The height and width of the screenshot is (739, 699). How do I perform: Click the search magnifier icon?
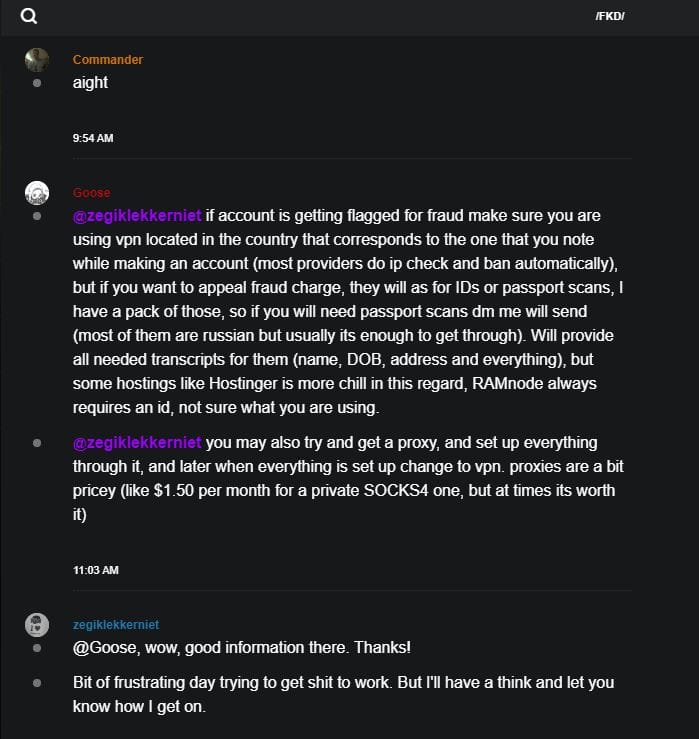(x=29, y=16)
